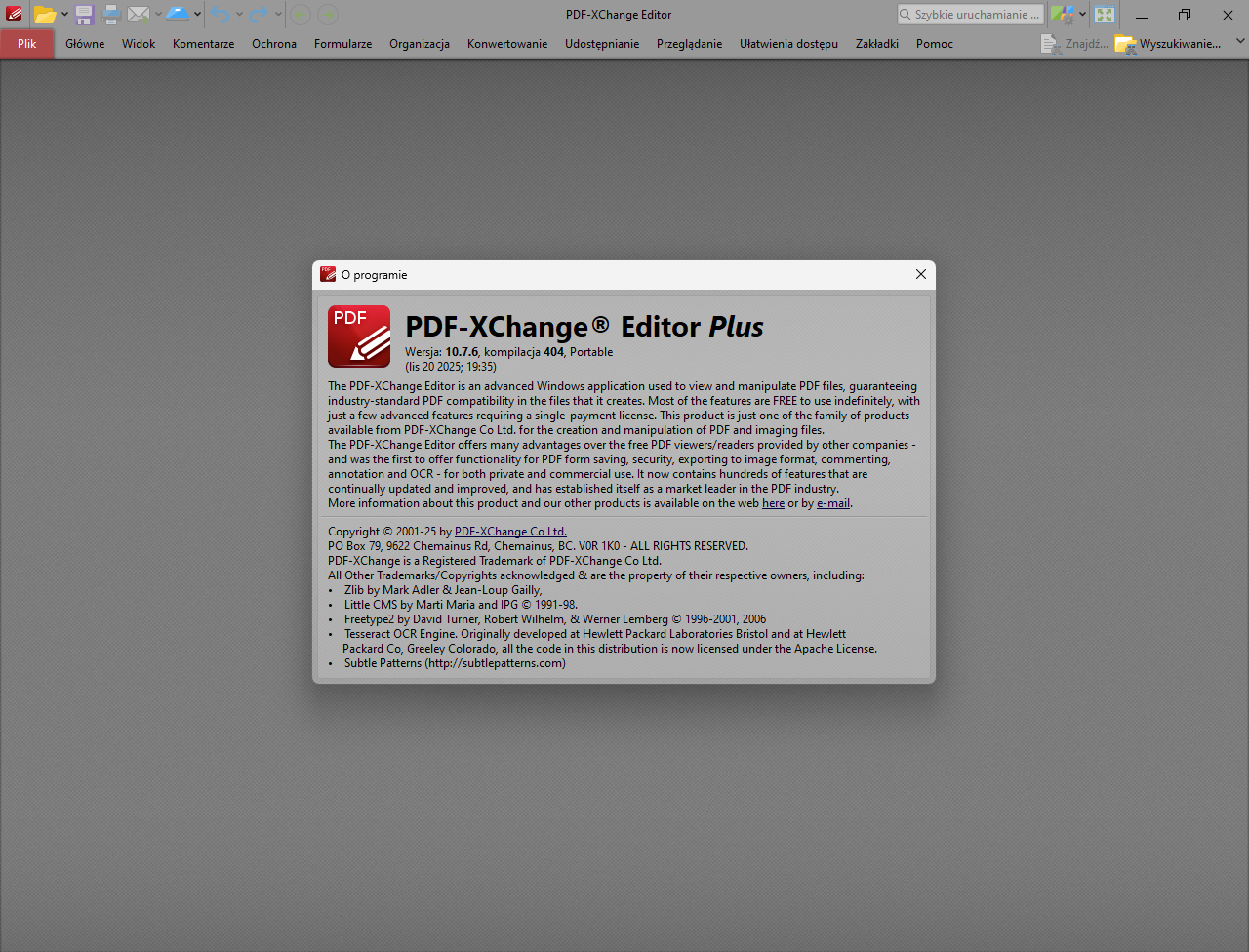
Task: Open the Formularze ribbon tab
Action: tap(342, 44)
